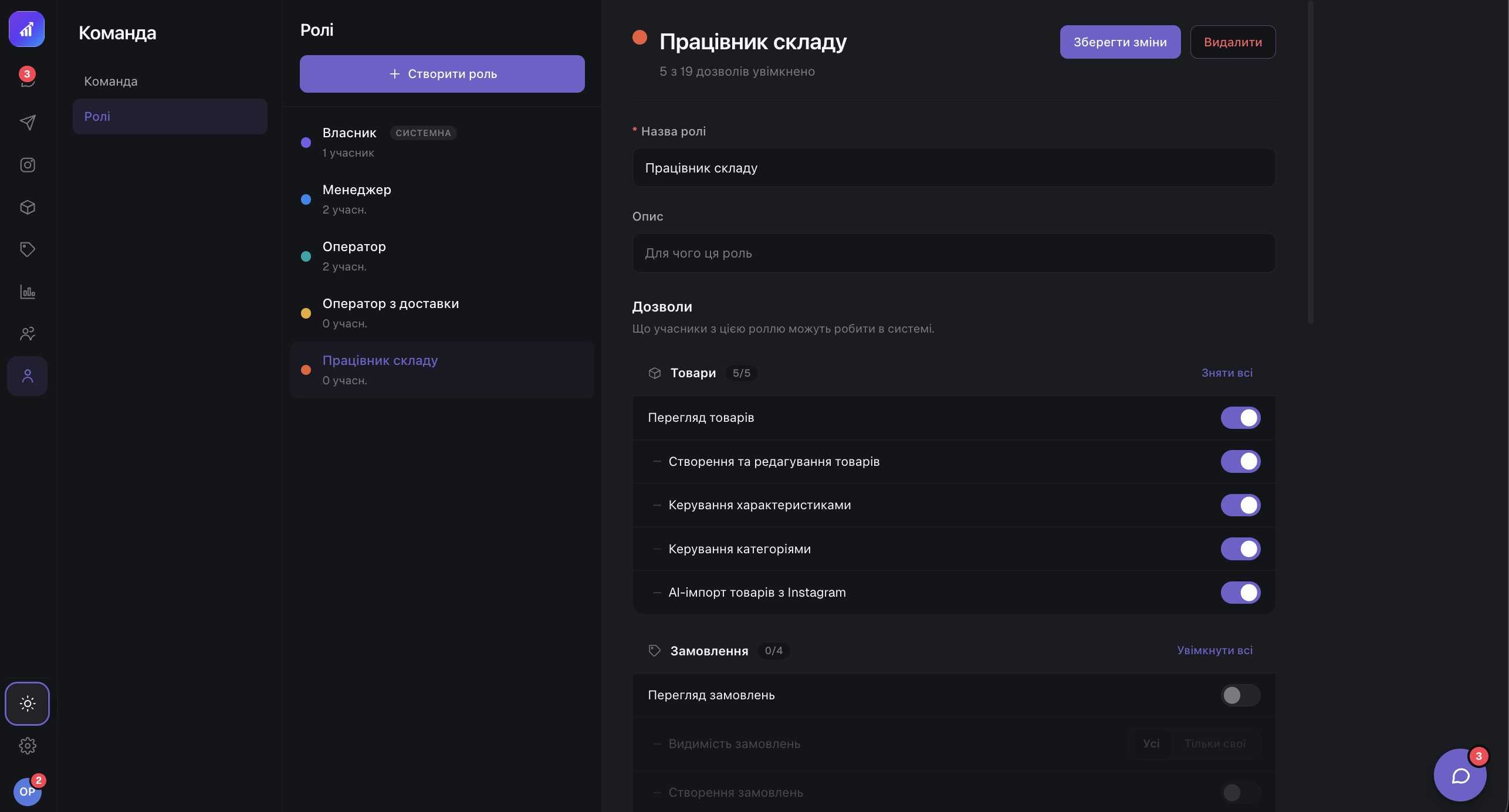Open the chats icon with badge 3
The image size is (1509, 812).
(x=28, y=80)
